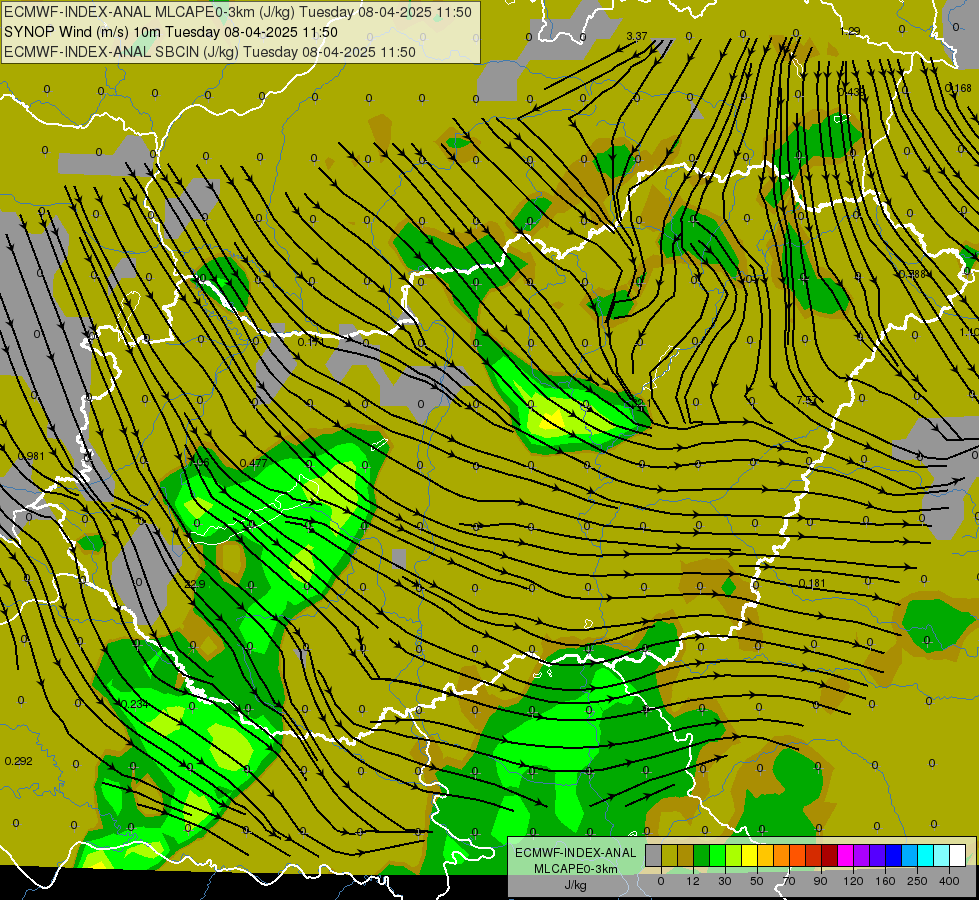The width and height of the screenshot is (979, 900).
Task: Pick the pure blue legend swatch
Action: pos(894,855)
